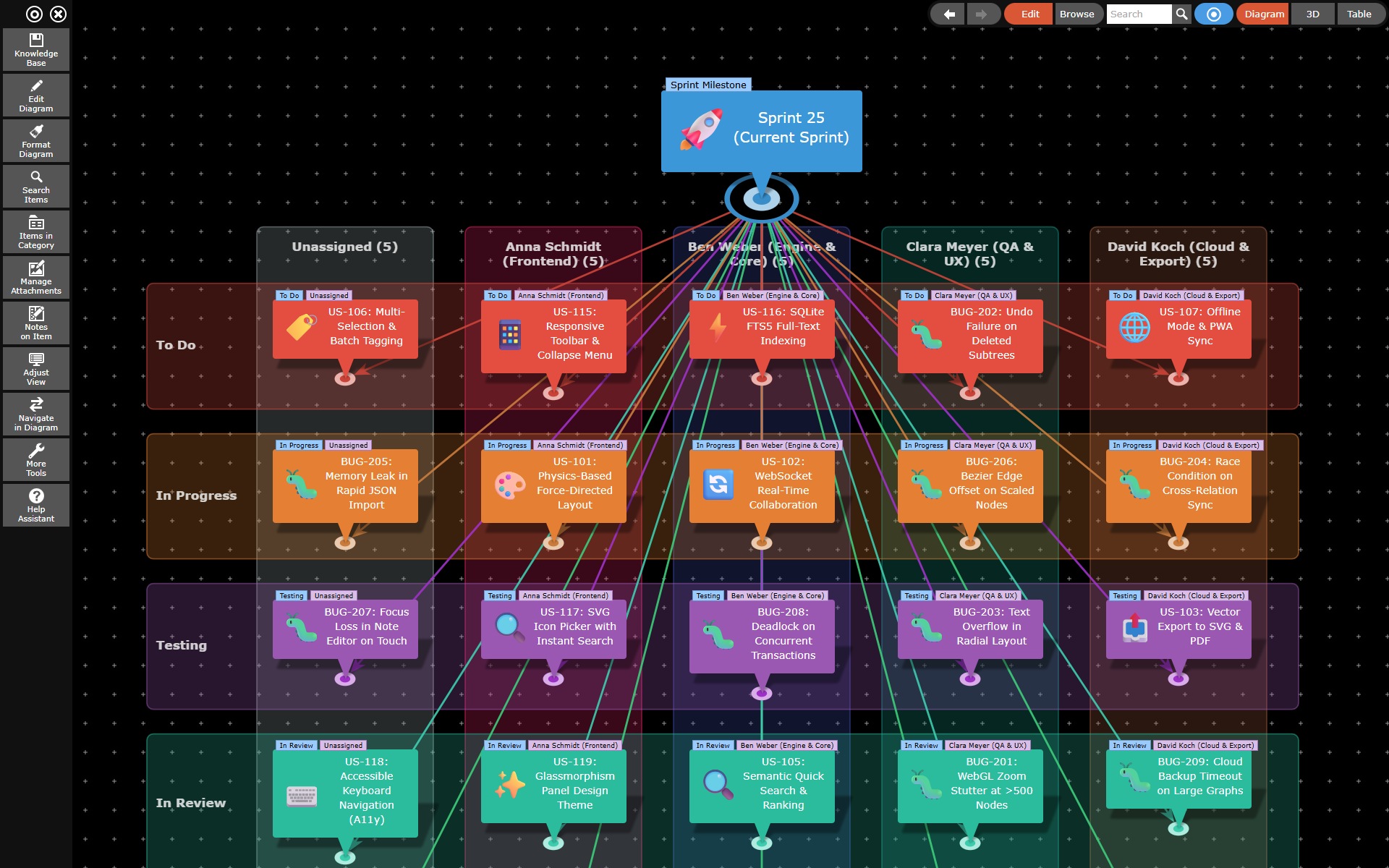Switch to Edit mode
The width and height of the screenshot is (1389, 868).
coord(1030,14)
